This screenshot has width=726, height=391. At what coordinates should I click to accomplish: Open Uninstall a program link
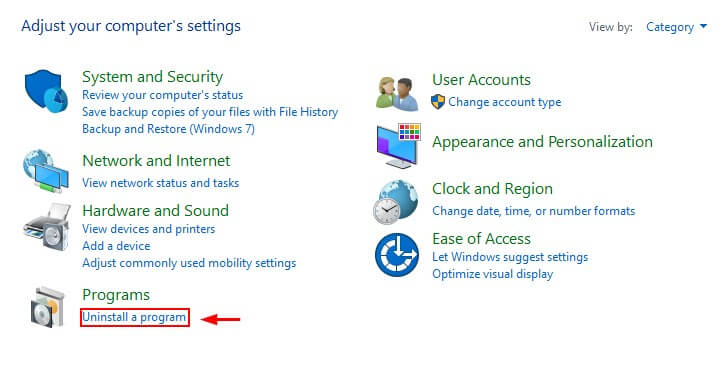(134, 317)
